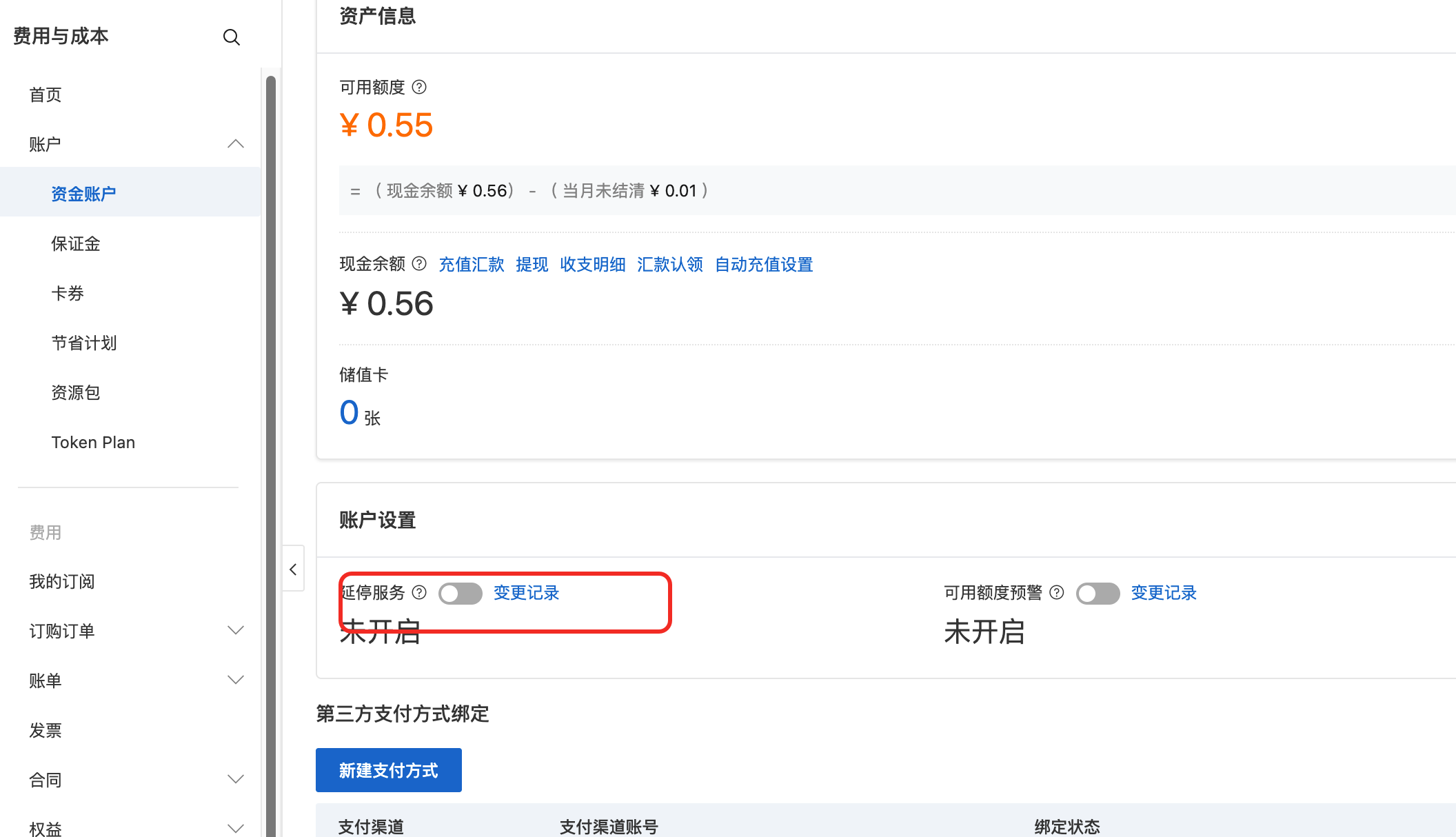The width and height of the screenshot is (1456, 837).
Task: Expand the 合同 menu section
Action: coord(236,780)
